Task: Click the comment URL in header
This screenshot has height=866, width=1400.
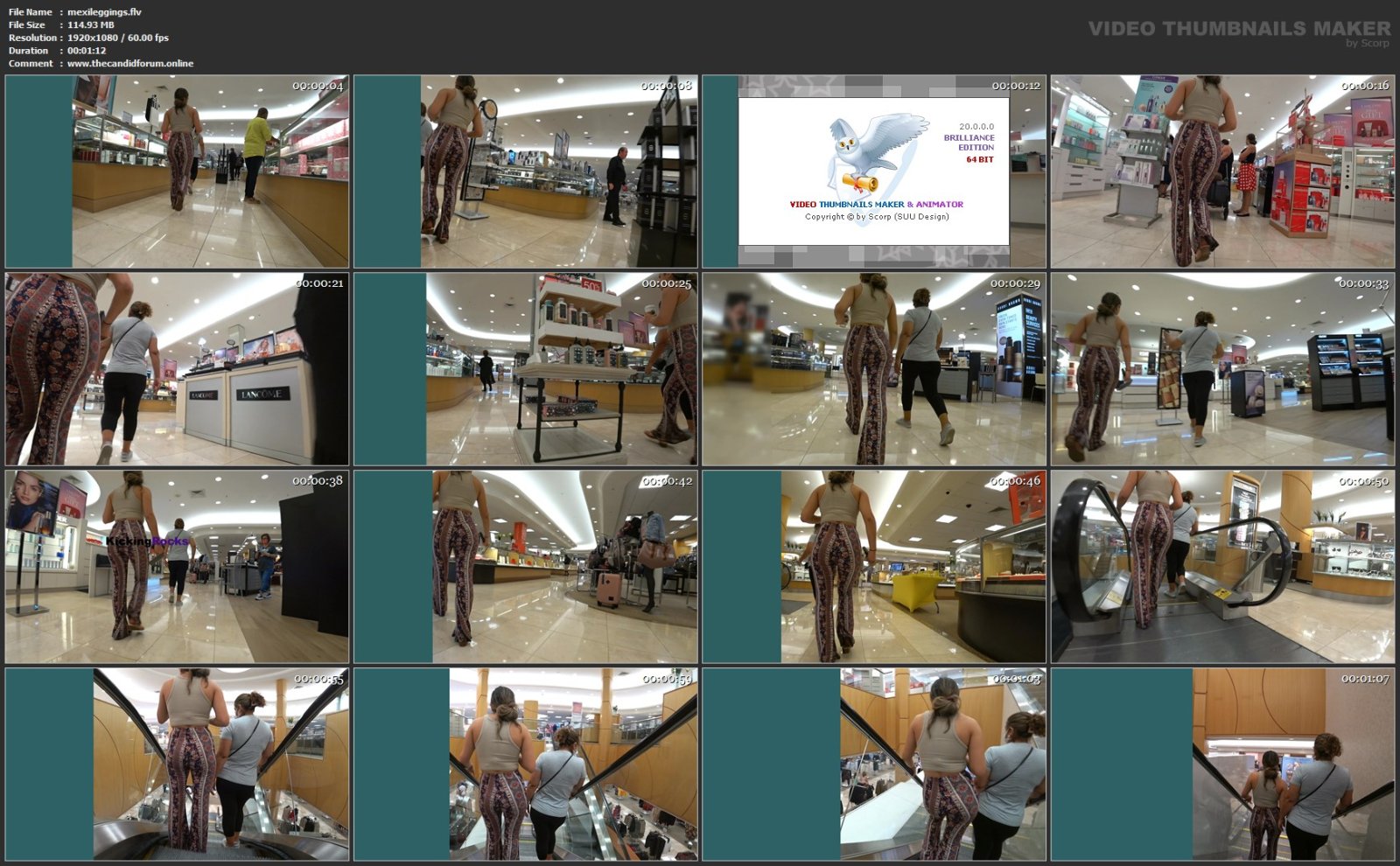Action: (x=129, y=64)
